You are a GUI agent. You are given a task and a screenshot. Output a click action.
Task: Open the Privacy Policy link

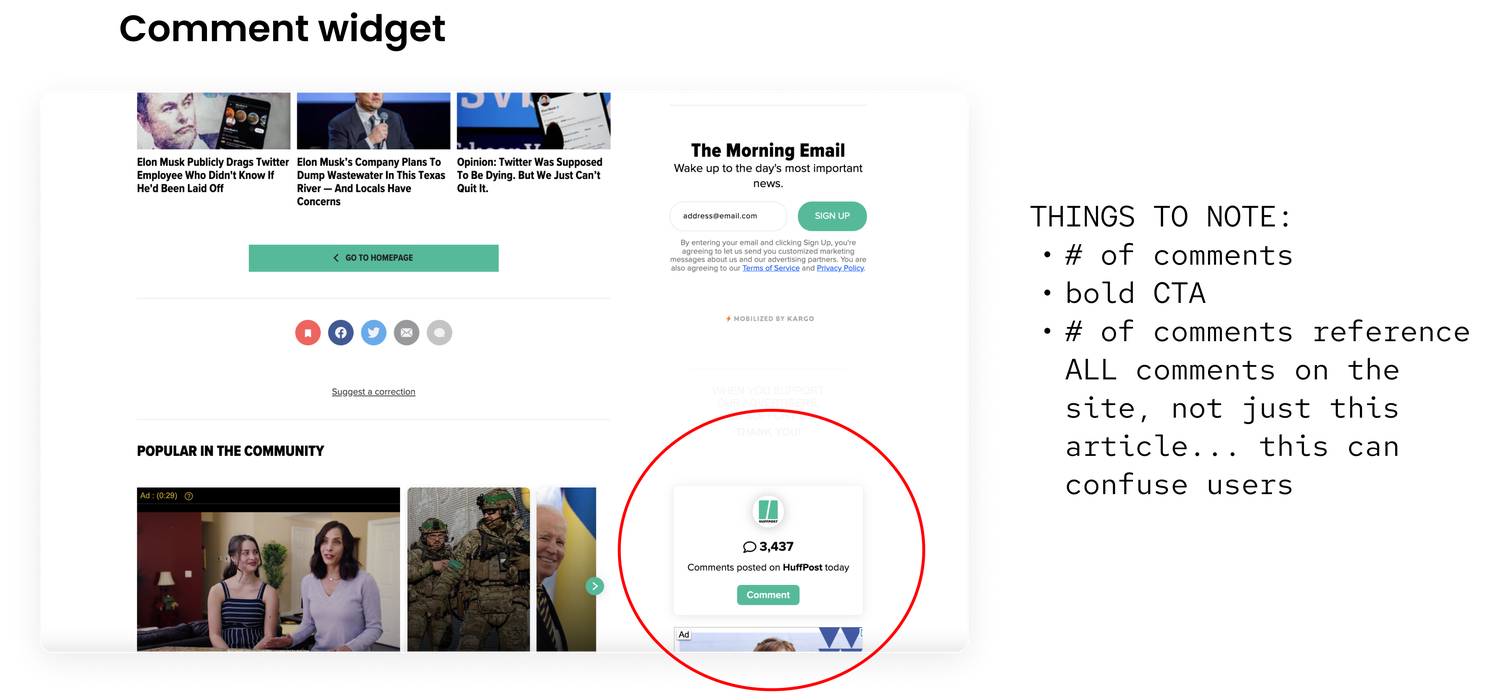(x=840, y=268)
